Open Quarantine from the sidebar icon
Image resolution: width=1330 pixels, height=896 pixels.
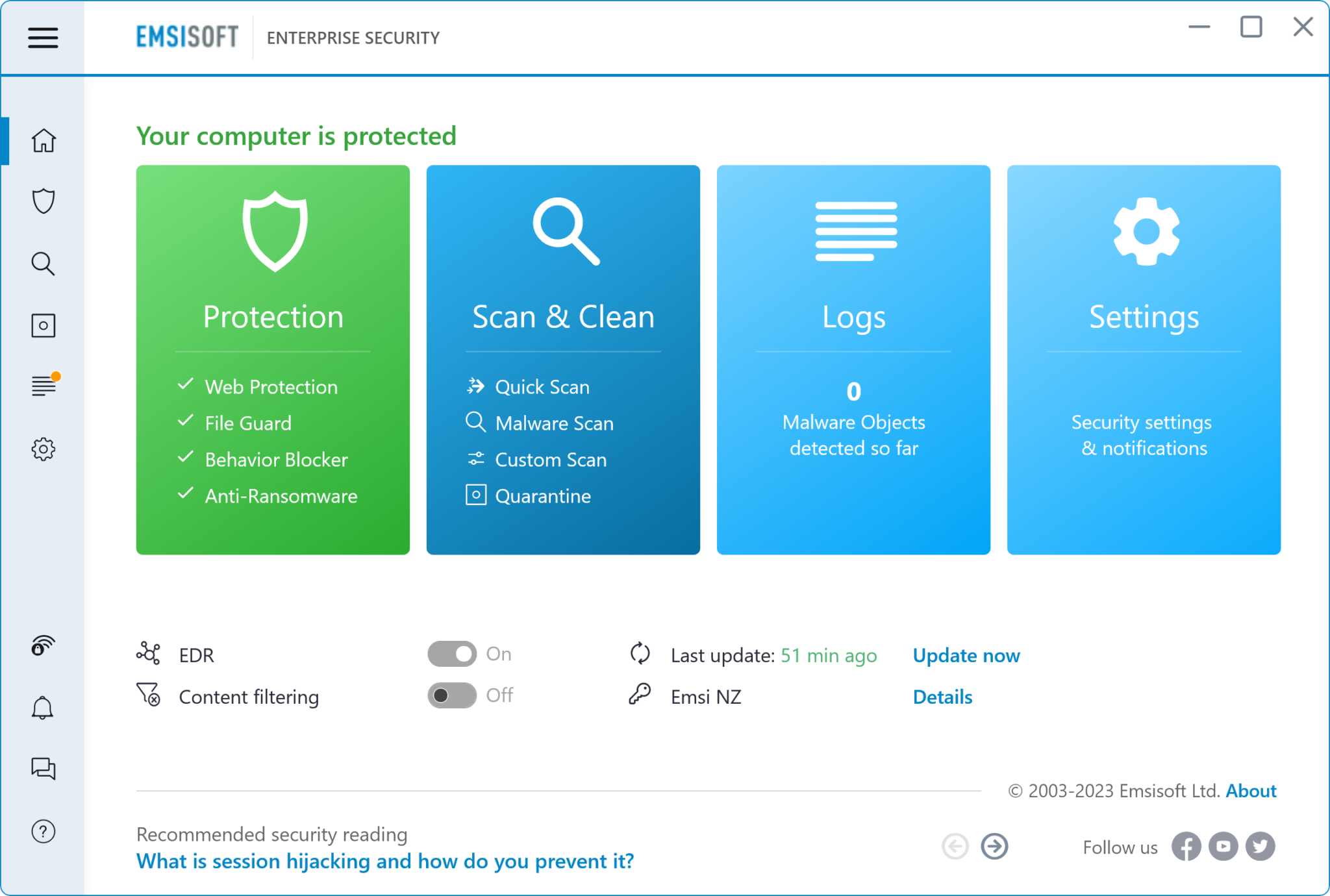click(43, 325)
